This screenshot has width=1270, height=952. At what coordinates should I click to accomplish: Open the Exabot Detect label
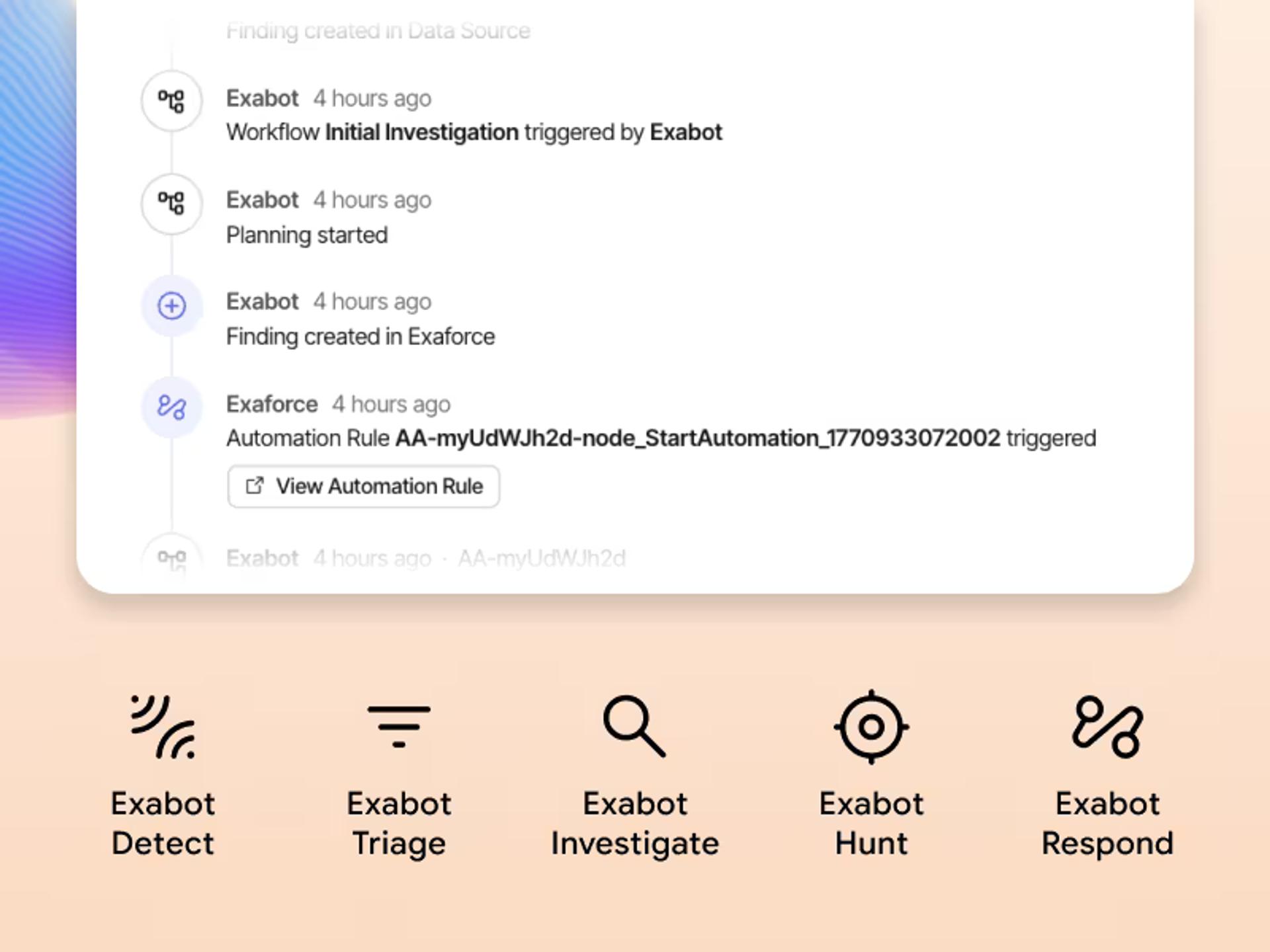click(x=163, y=824)
